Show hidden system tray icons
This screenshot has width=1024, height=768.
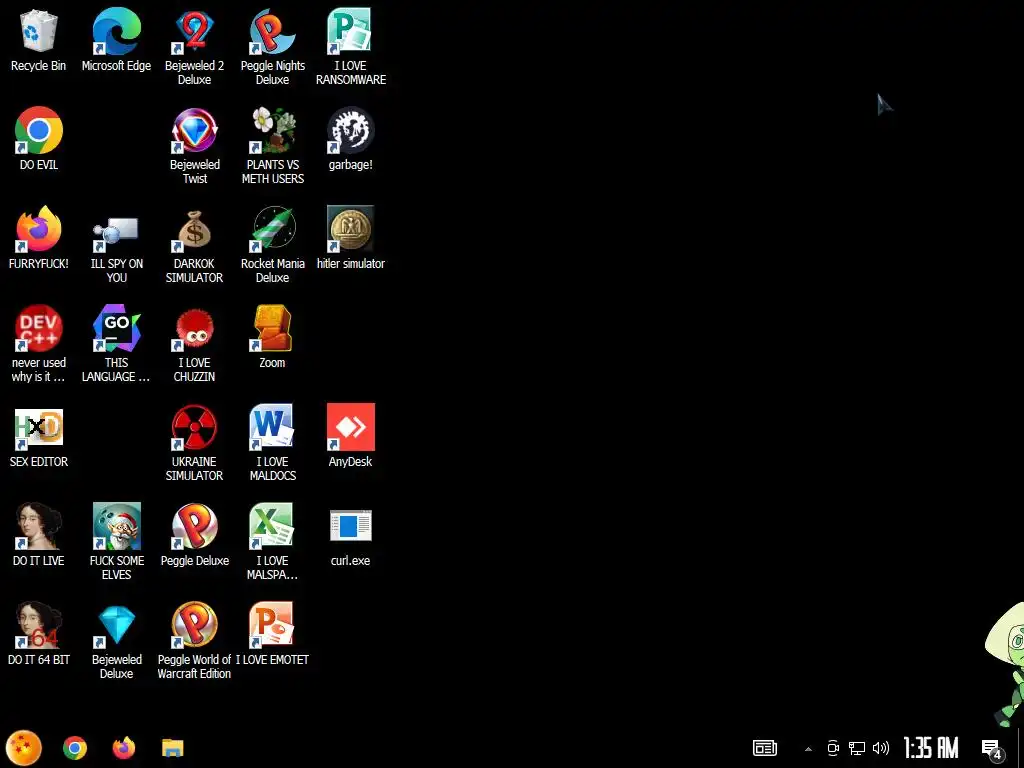click(808, 749)
